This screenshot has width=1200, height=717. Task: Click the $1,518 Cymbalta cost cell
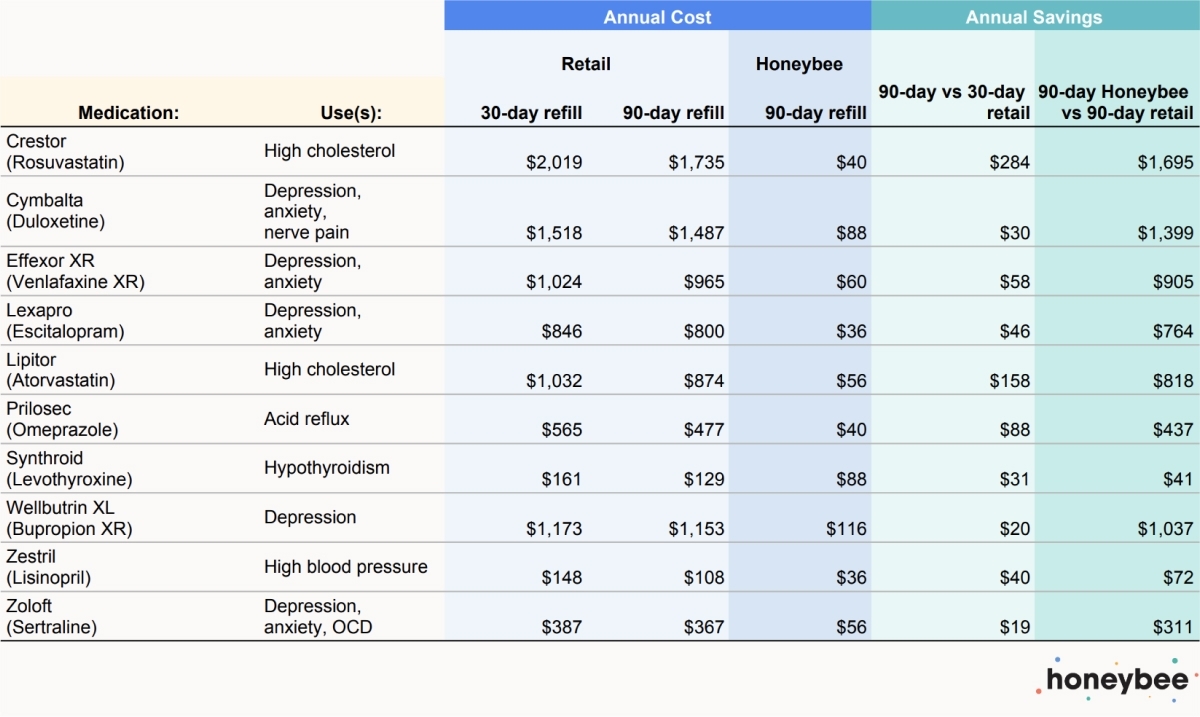click(554, 233)
